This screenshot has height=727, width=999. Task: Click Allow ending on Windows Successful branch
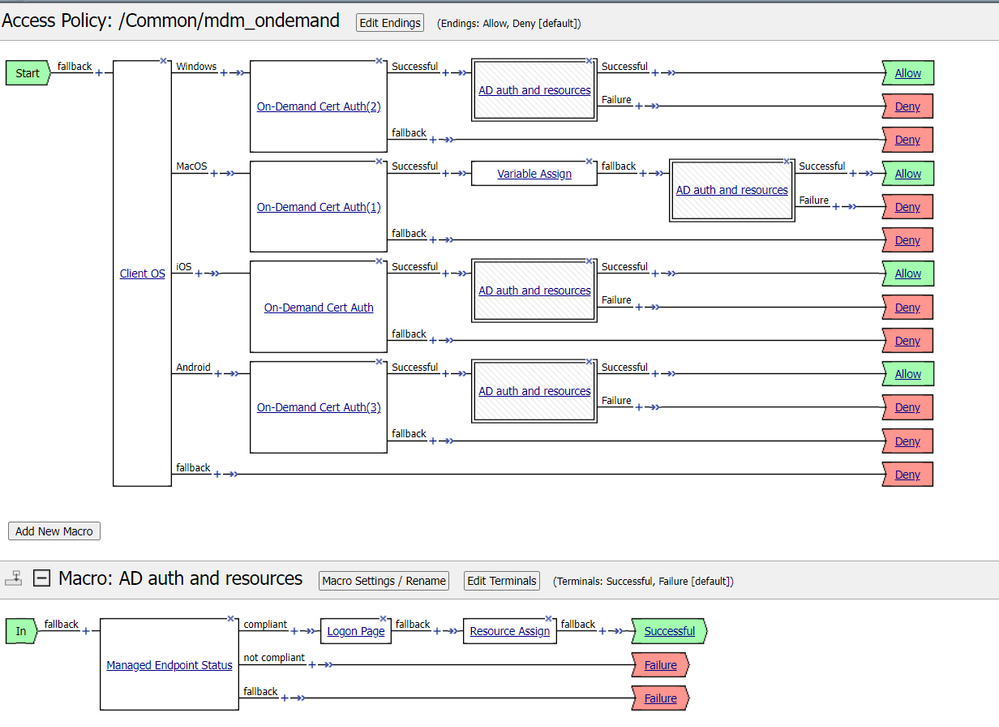908,73
